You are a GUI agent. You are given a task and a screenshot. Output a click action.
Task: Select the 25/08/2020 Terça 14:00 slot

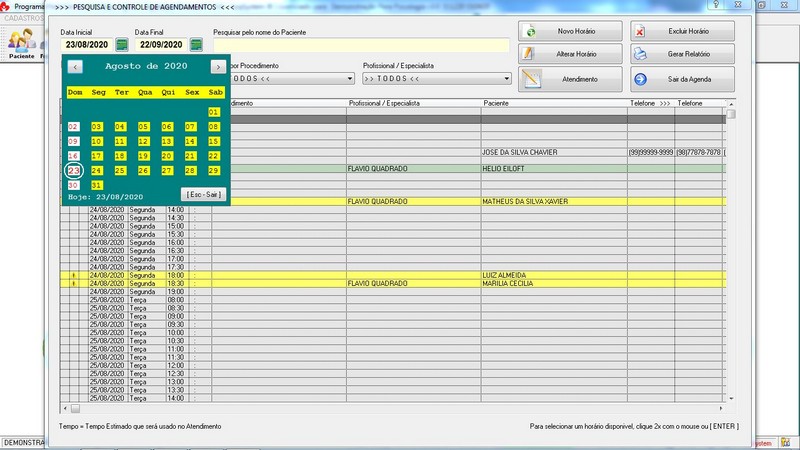[393, 398]
